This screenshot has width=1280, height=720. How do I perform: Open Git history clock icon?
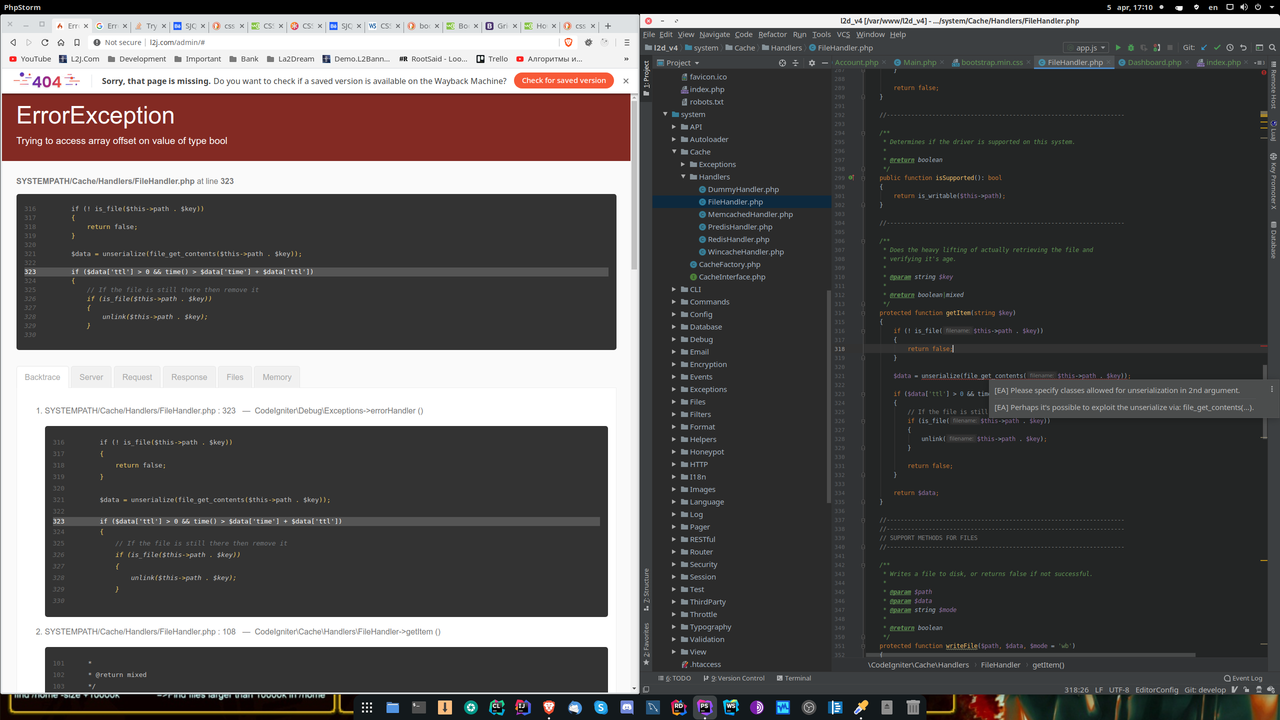pos(1230,47)
